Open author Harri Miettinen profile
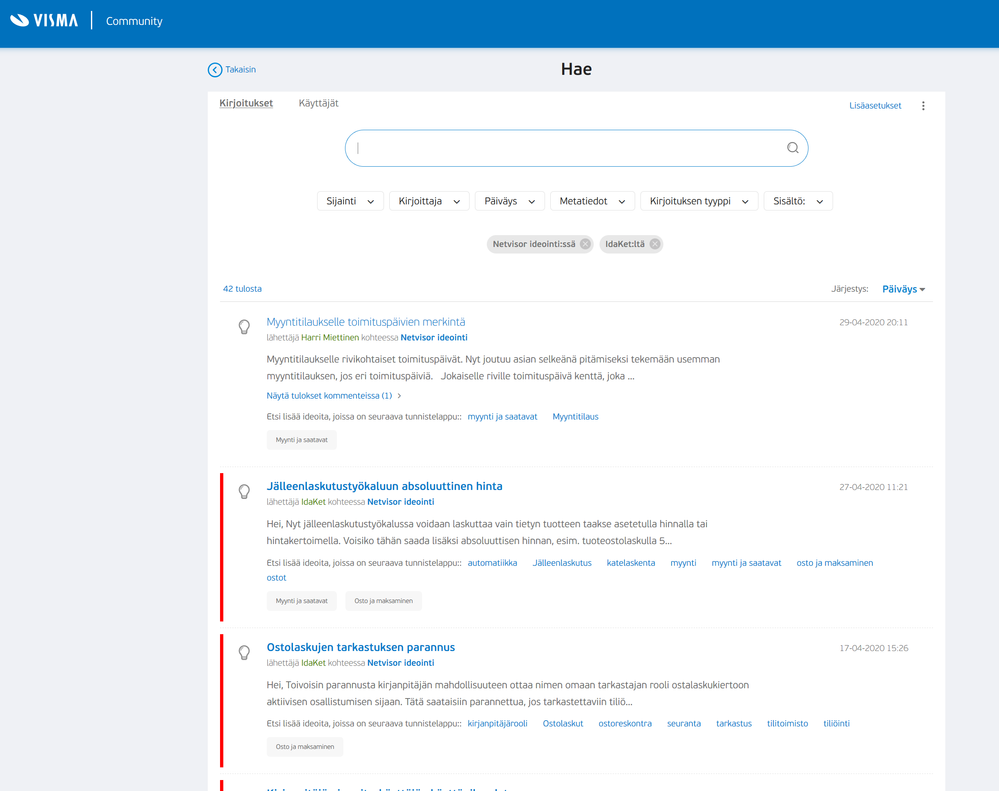 coord(330,338)
